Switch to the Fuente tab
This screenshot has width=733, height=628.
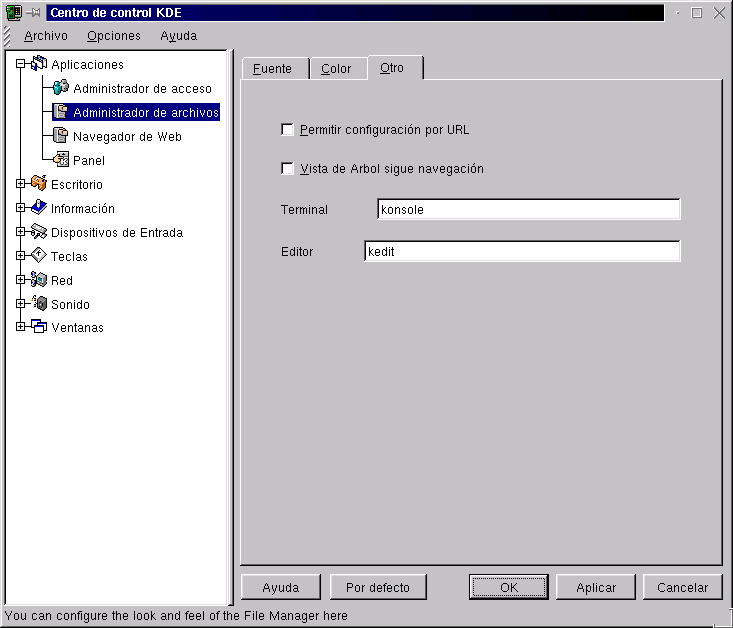click(272, 69)
